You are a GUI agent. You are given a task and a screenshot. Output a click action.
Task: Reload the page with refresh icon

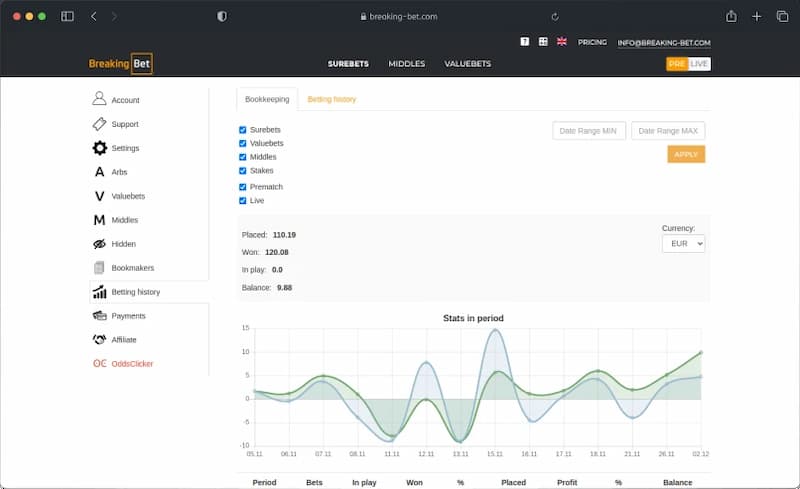(555, 17)
